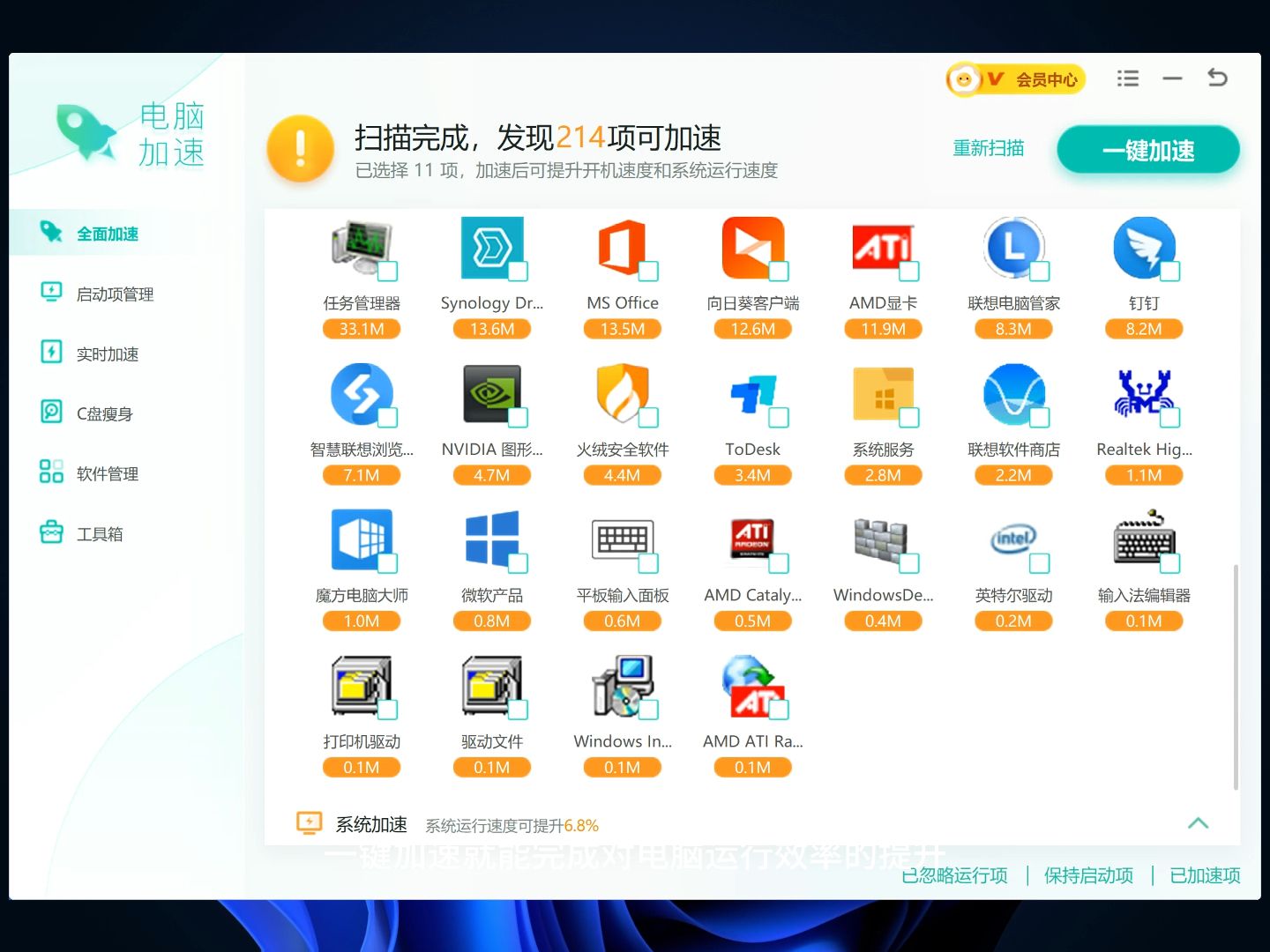Click the AMD ATI Radeon icon
Image resolution: width=1270 pixels, height=952 pixels.
point(752,686)
